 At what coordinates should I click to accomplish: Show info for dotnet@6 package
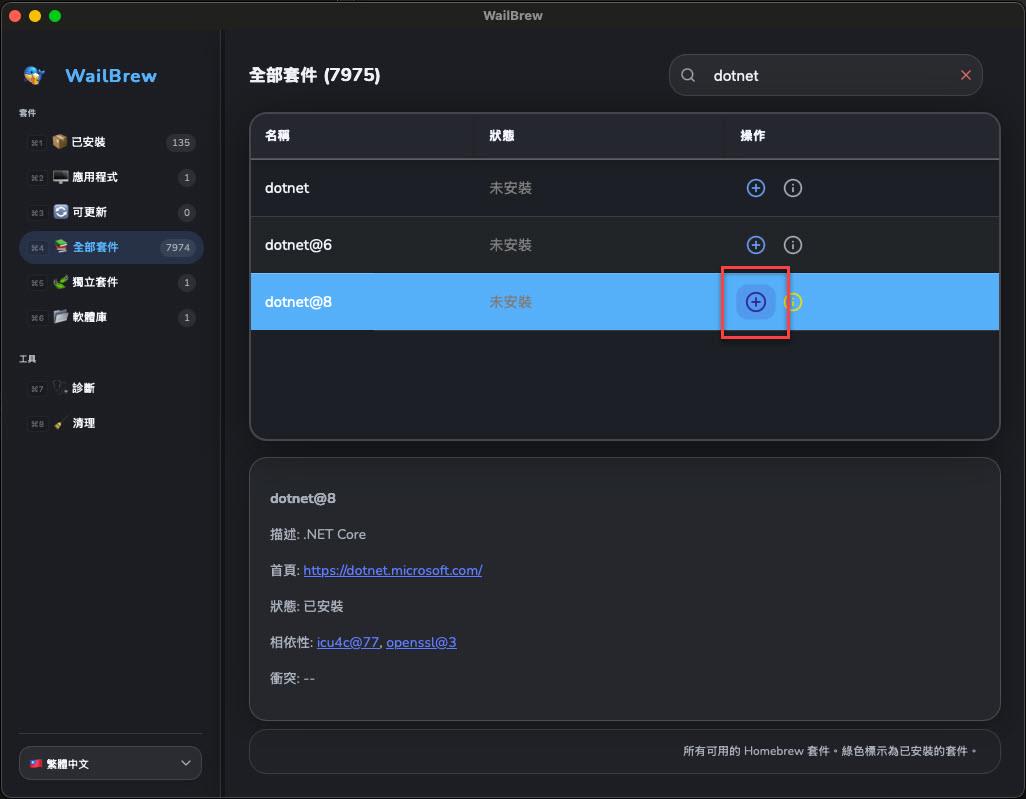[793, 245]
